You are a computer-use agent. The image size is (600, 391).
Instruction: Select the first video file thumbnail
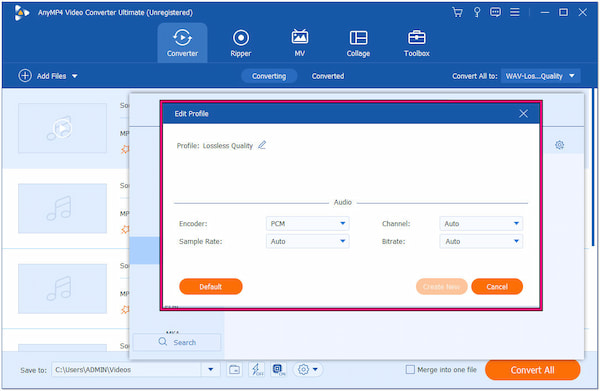tap(62, 128)
